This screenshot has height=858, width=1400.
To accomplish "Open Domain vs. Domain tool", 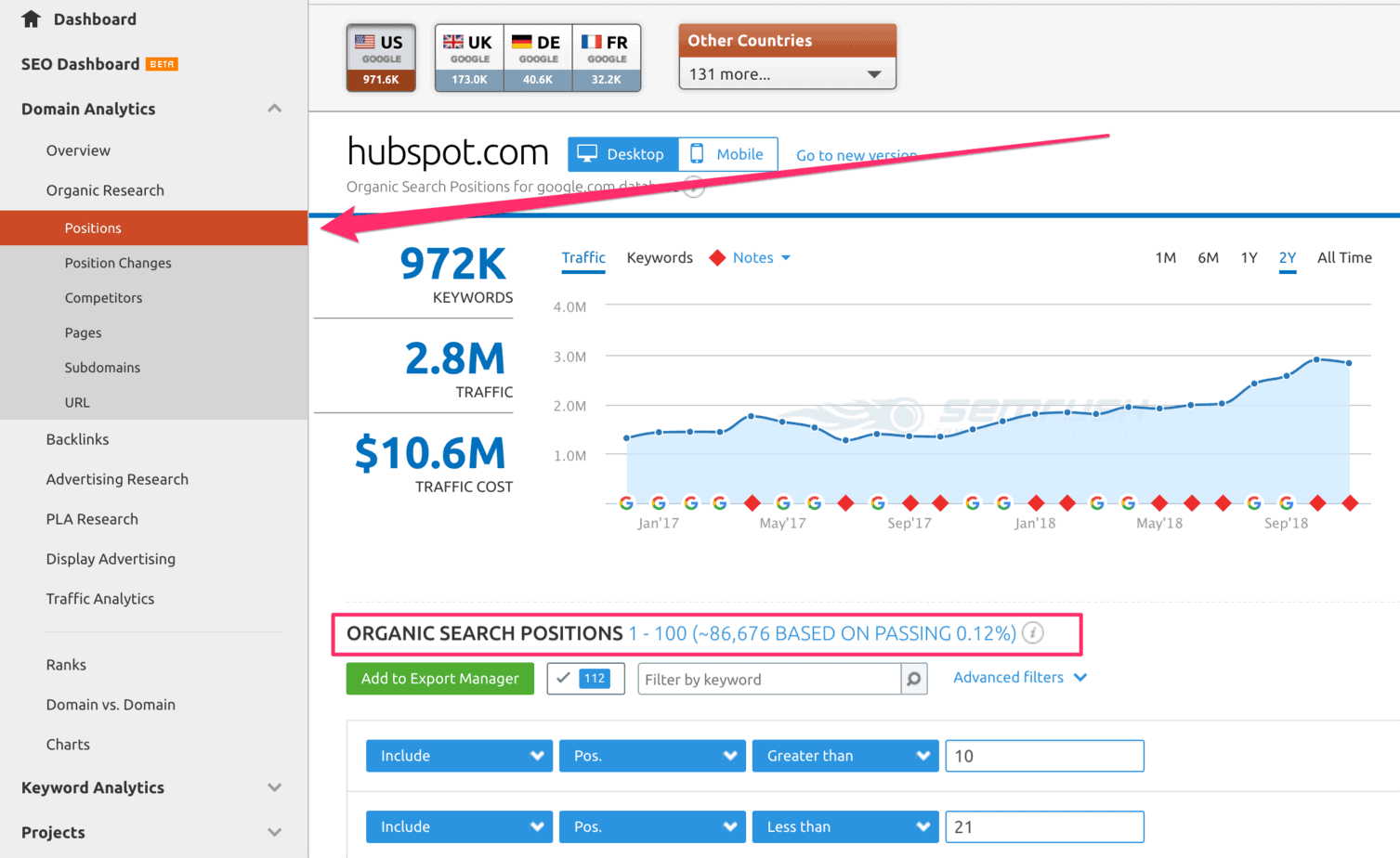I will pos(111,705).
